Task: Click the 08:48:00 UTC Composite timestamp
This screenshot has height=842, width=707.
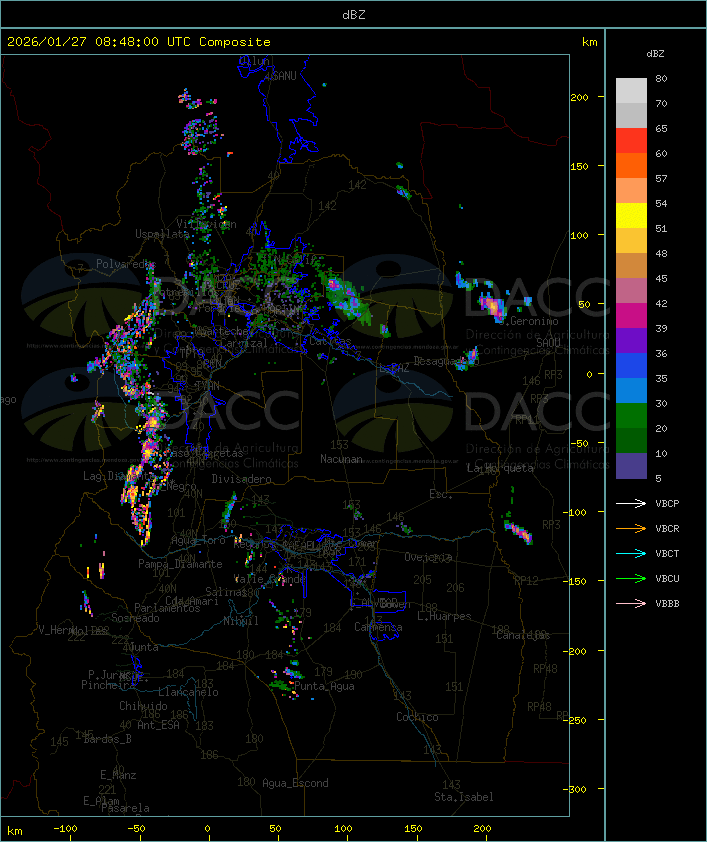Action: click(139, 42)
